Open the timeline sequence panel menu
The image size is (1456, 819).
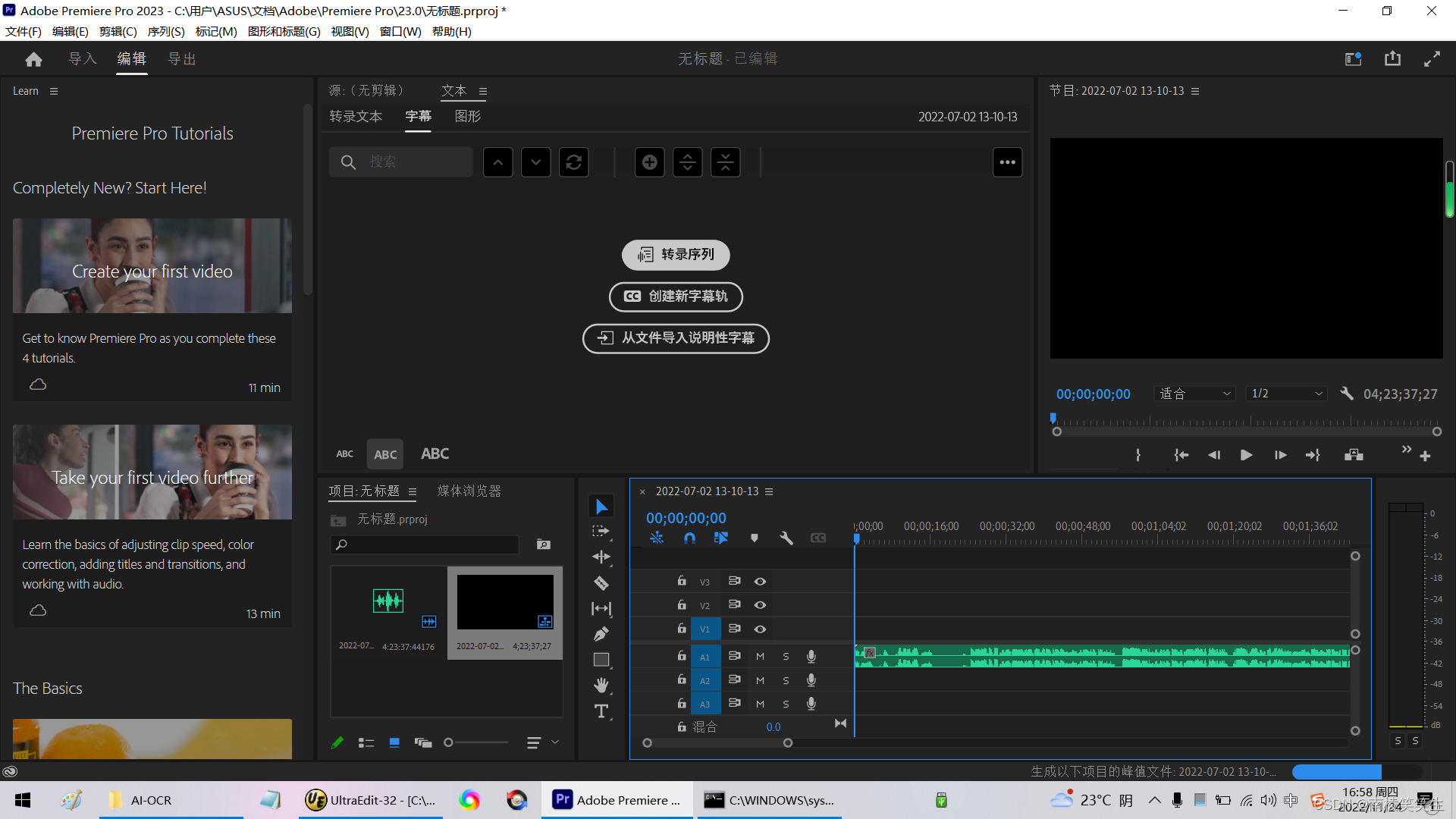(769, 491)
